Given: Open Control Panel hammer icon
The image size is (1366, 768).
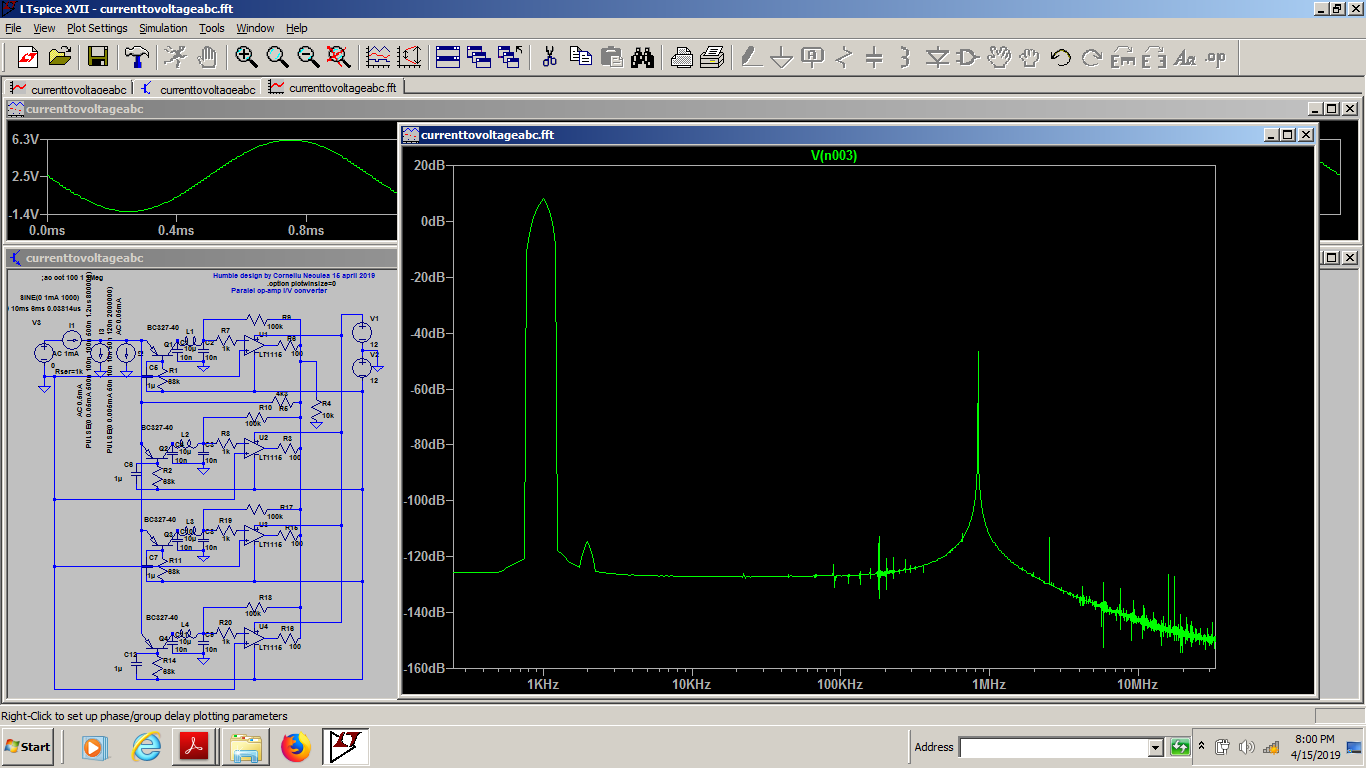Looking at the screenshot, I should pyautogui.click(x=136, y=57).
